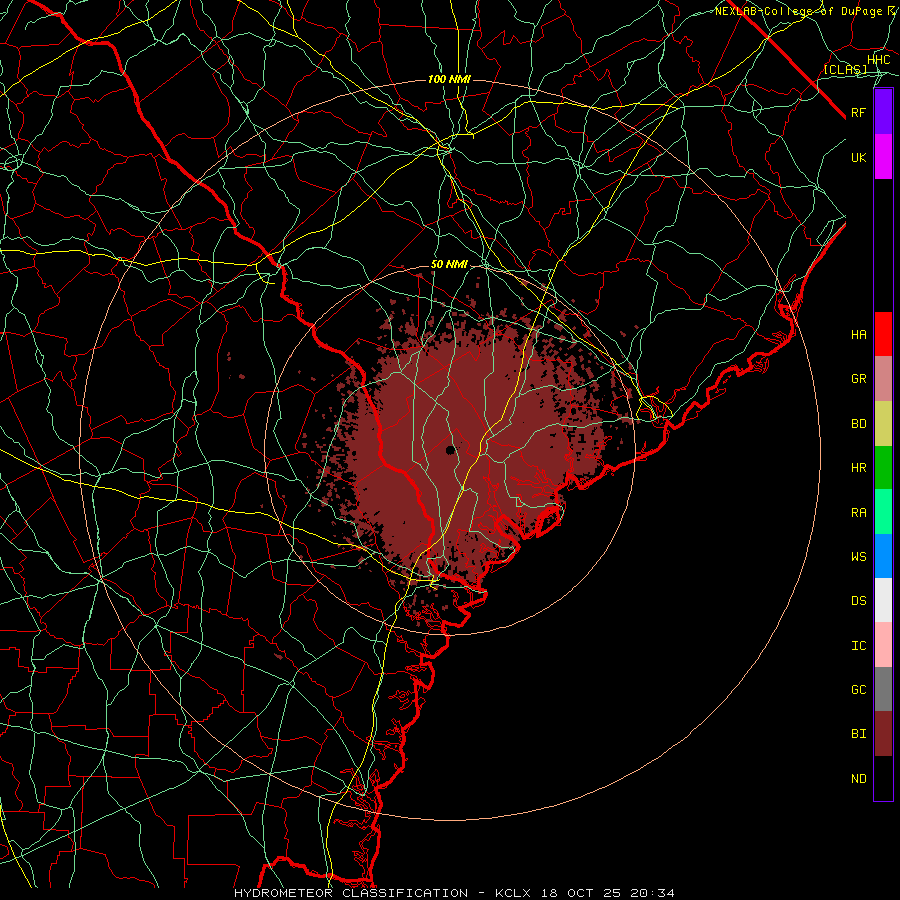Click the WS legend label
The height and width of the screenshot is (900, 900).
859,557
